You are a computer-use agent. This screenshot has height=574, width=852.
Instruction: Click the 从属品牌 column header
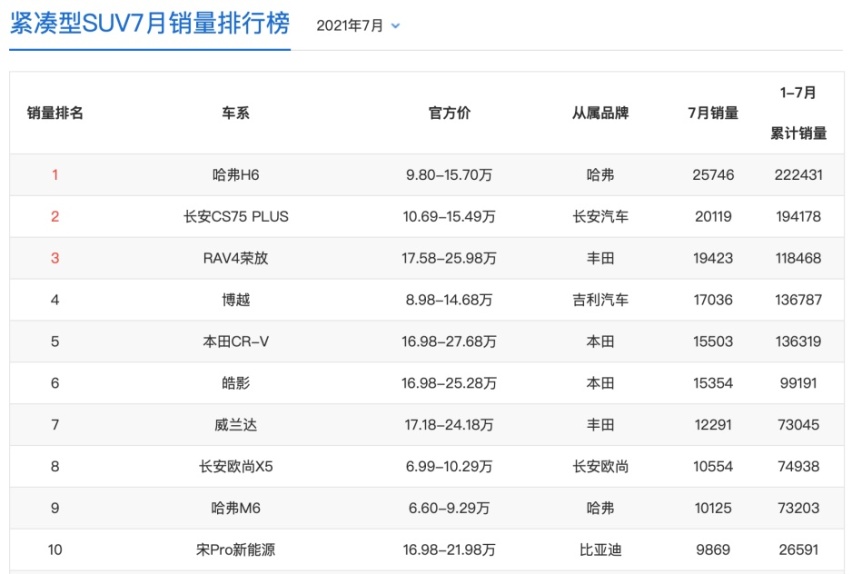pyautogui.click(x=600, y=113)
